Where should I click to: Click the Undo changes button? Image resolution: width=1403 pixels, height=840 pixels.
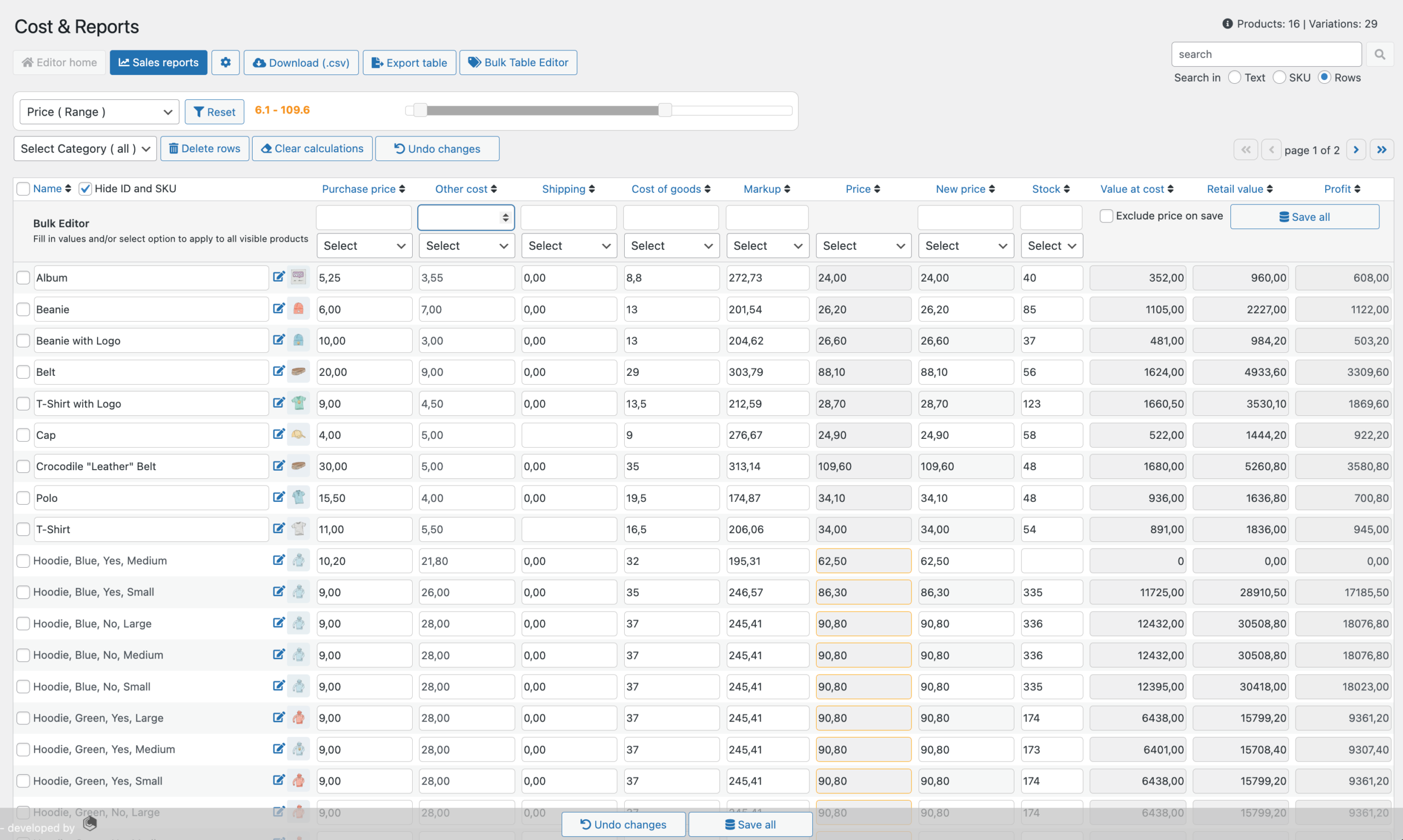point(437,148)
